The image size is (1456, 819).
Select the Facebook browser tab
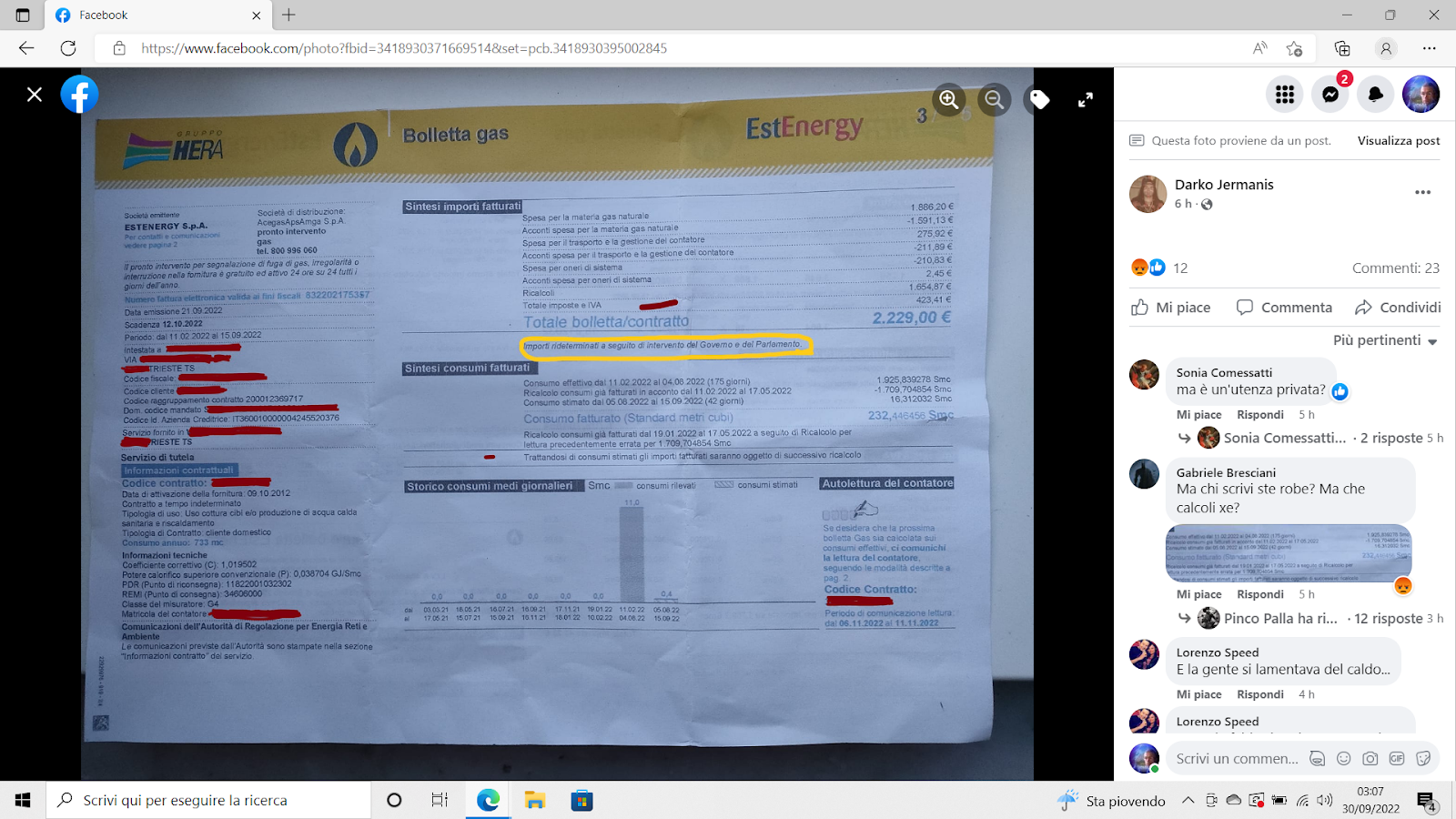click(x=157, y=15)
